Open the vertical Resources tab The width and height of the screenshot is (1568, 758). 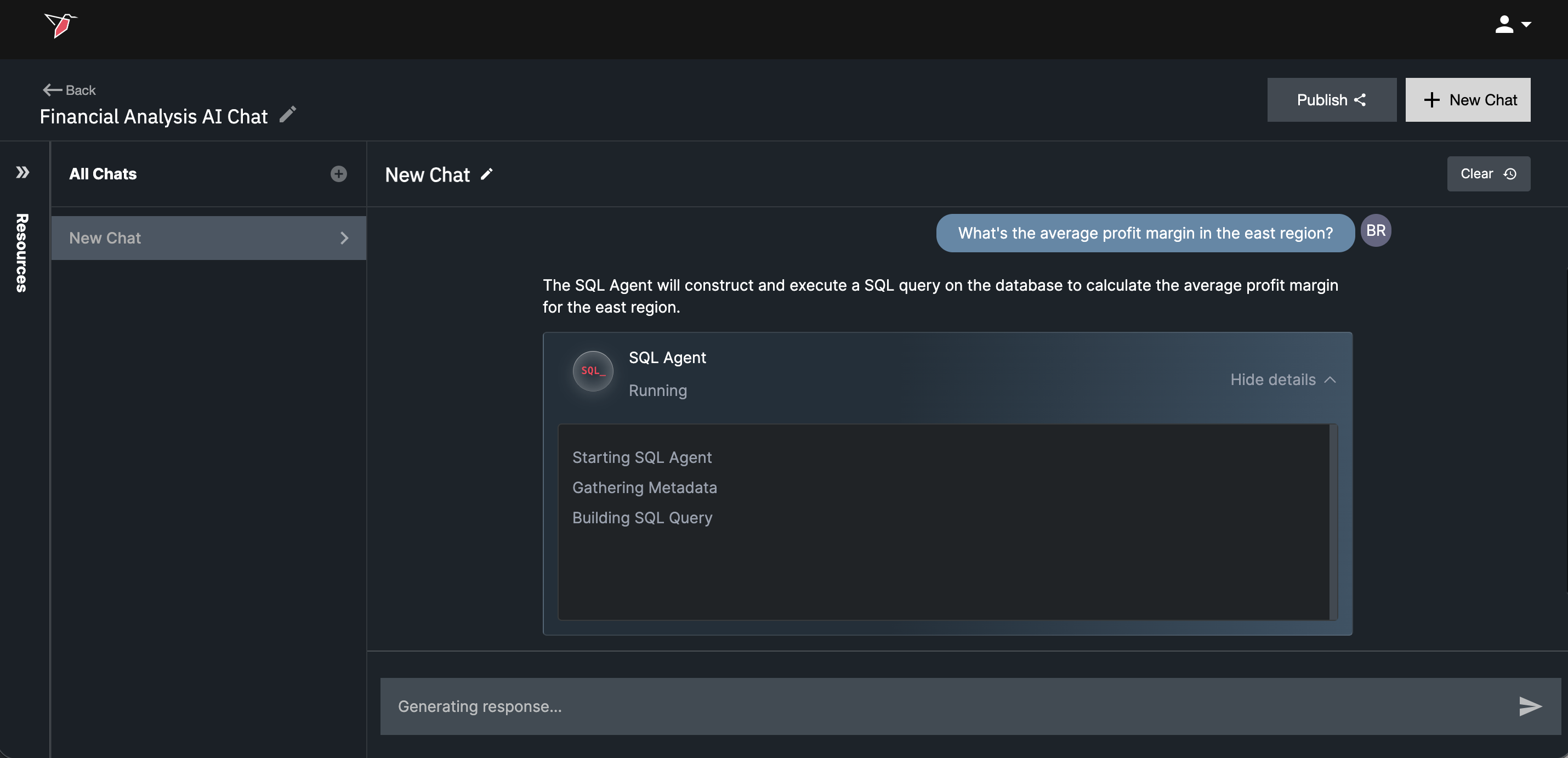(22, 253)
